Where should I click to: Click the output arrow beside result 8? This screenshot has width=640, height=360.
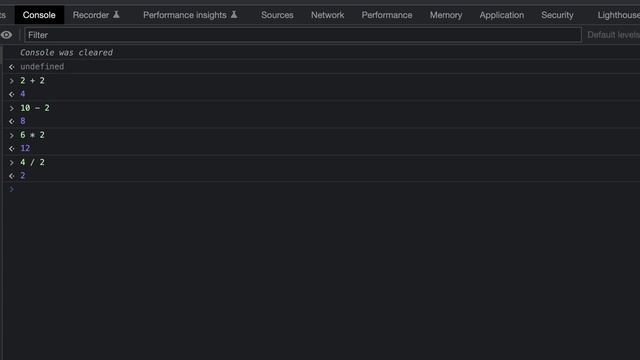click(x=11, y=121)
